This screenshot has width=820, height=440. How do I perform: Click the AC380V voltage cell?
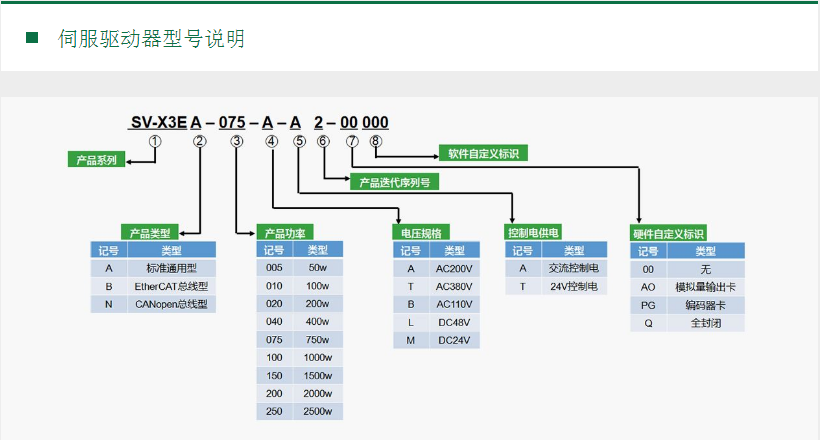tap(454, 286)
